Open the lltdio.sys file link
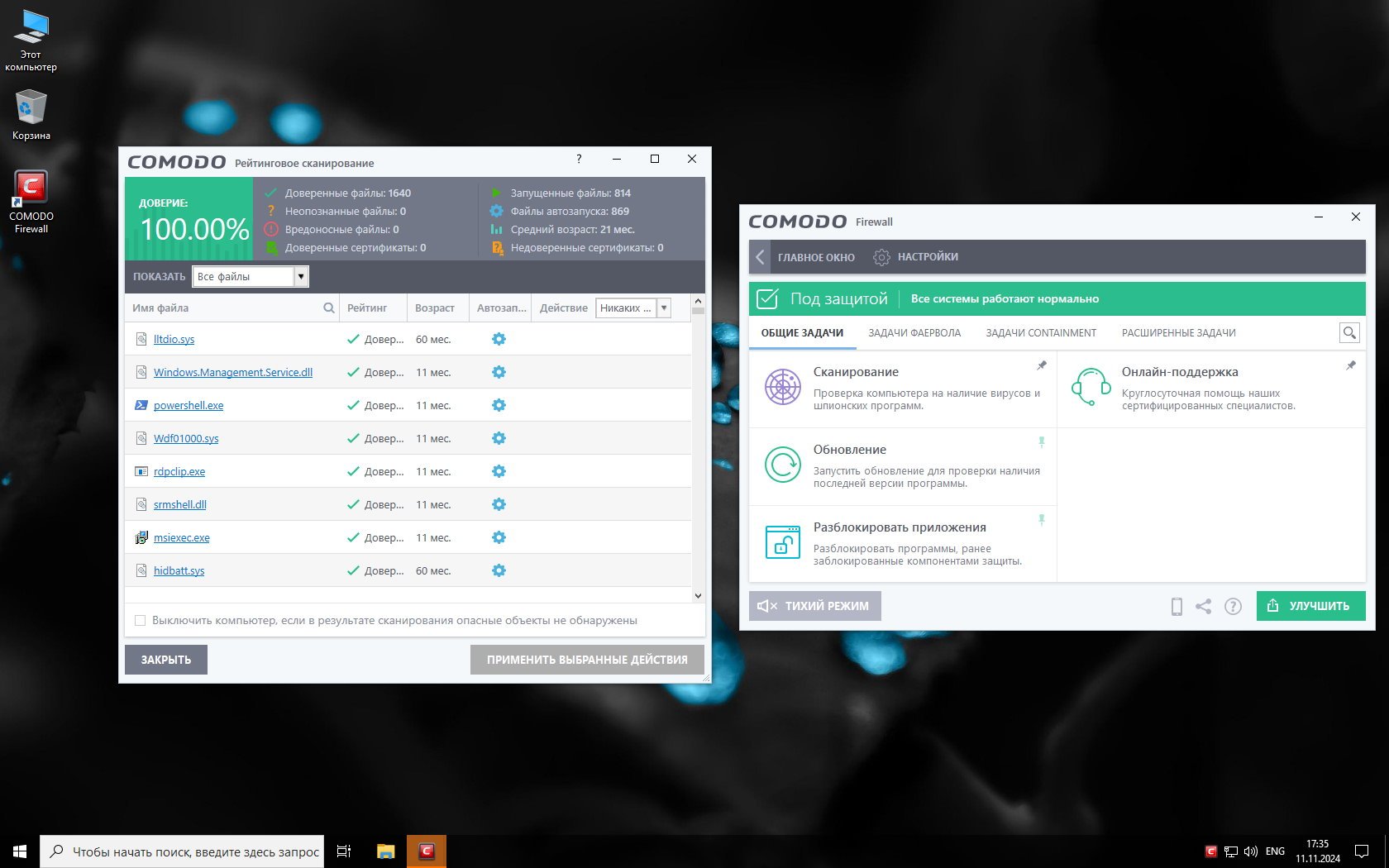The height and width of the screenshot is (868, 1389). (174, 339)
